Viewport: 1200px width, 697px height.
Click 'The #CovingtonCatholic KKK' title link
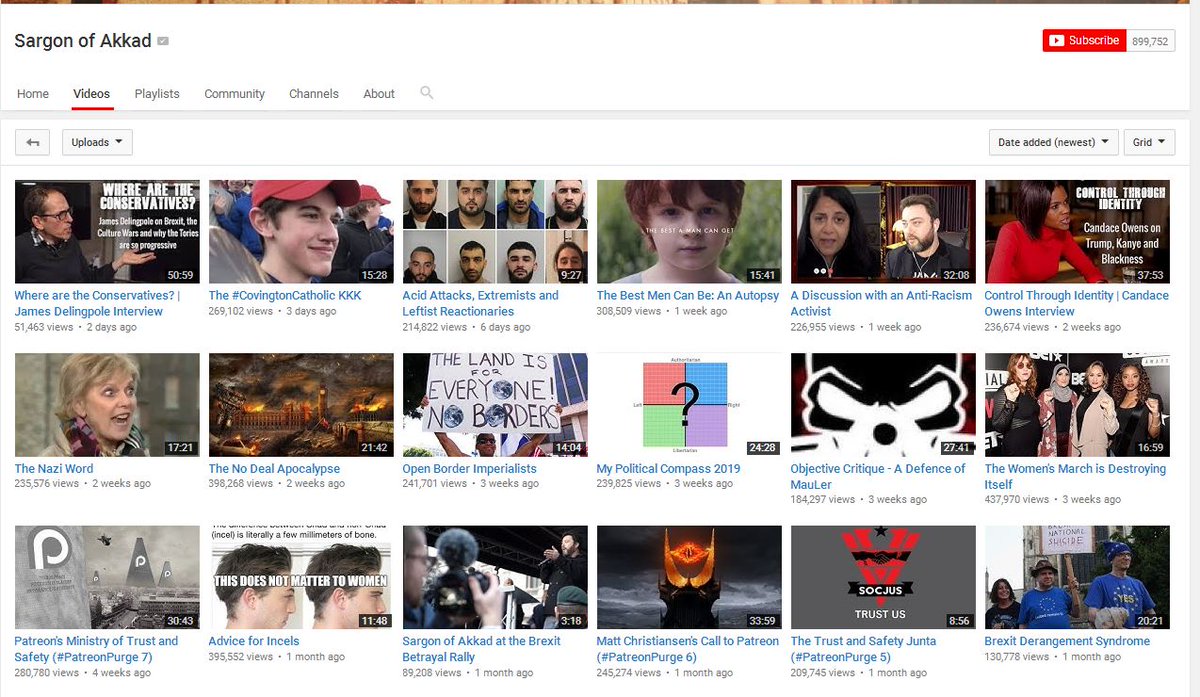(x=285, y=296)
